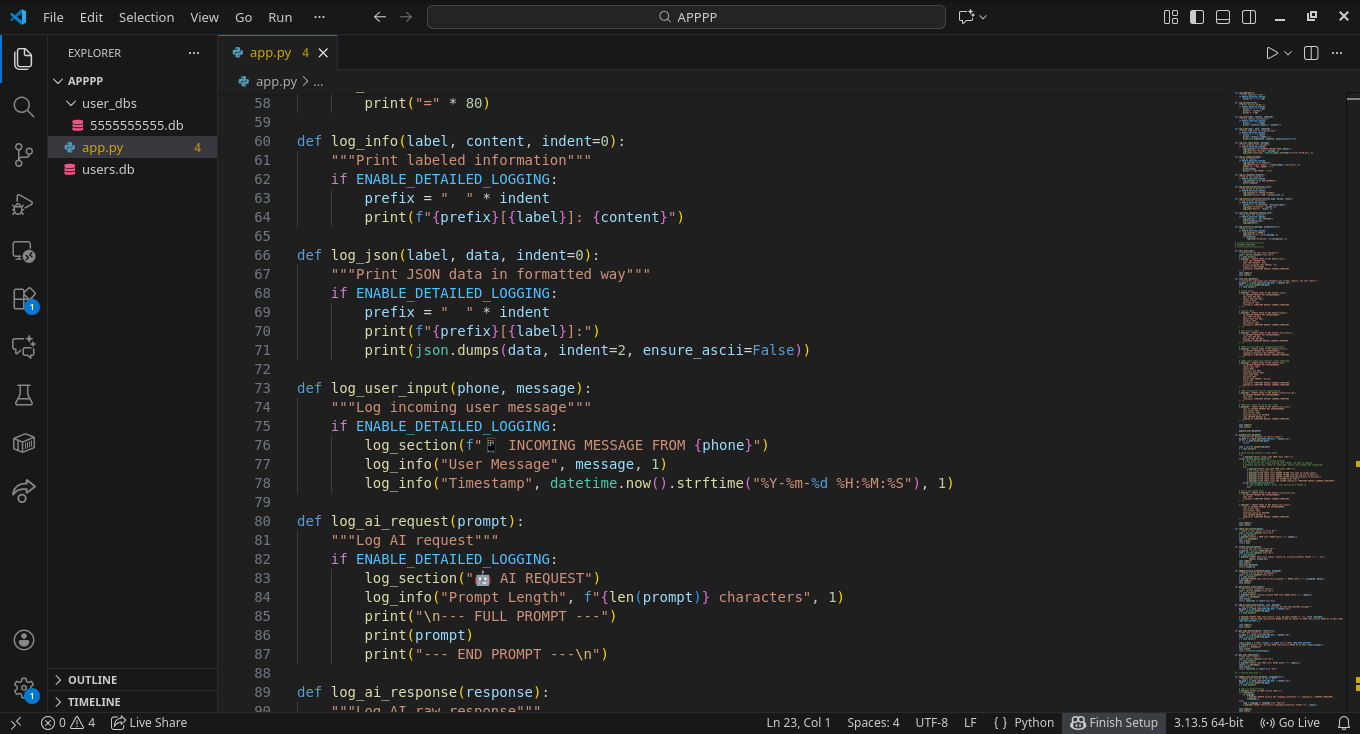The image size is (1360, 734).
Task: Open the Copilot chat title bar button
Action: click(966, 17)
